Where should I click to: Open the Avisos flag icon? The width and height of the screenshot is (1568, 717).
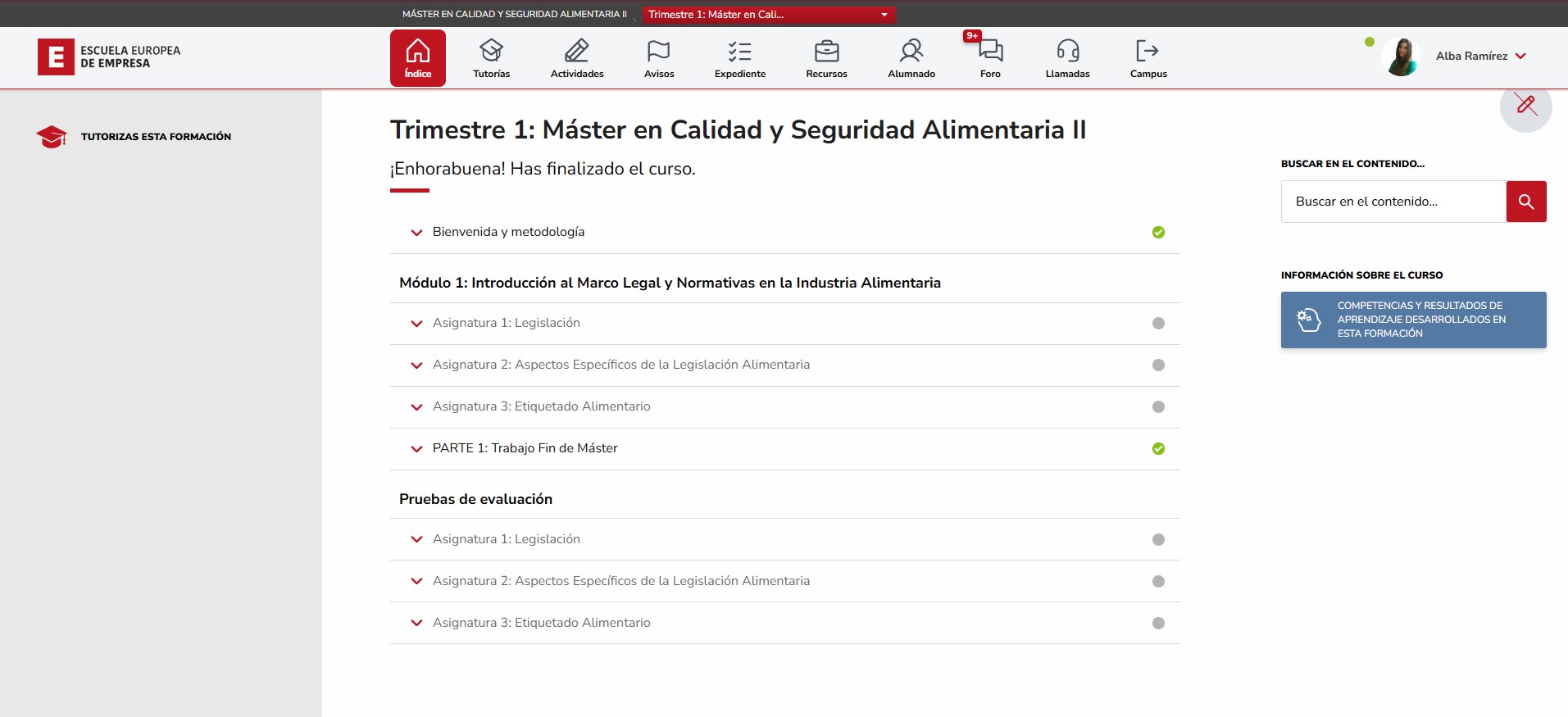tap(658, 52)
